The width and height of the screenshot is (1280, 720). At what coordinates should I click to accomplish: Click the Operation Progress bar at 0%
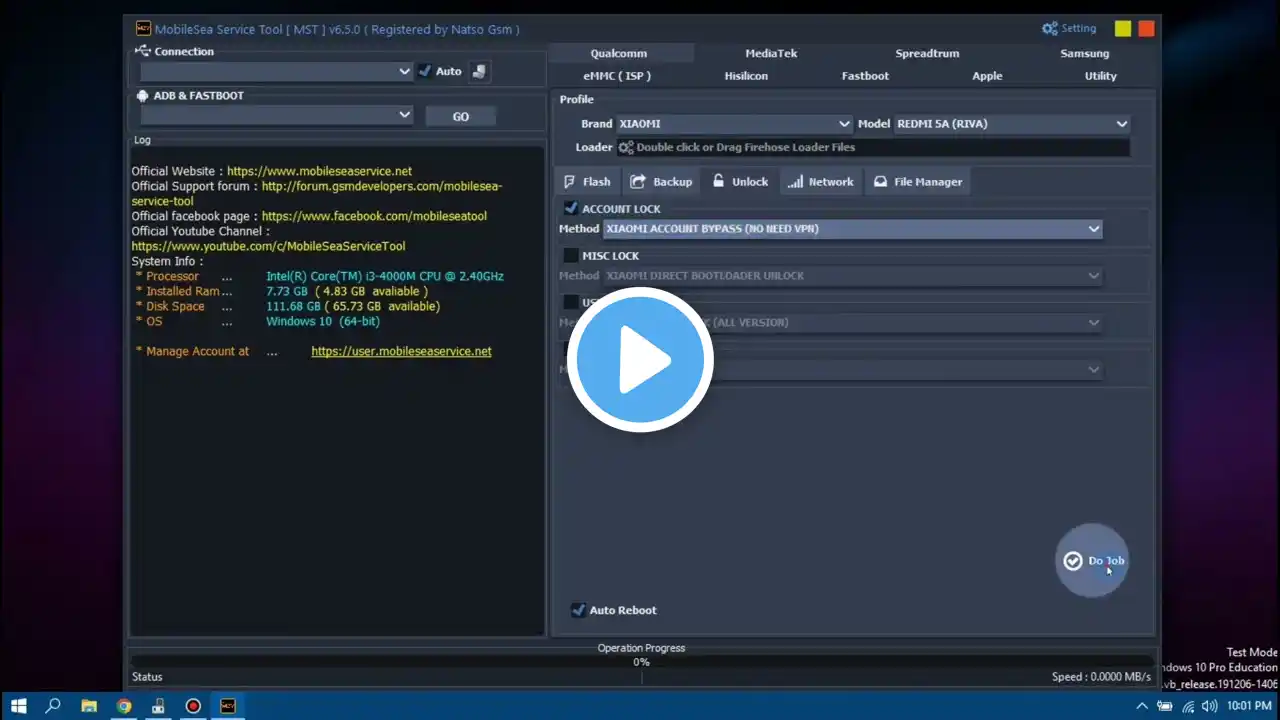tap(641, 662)
